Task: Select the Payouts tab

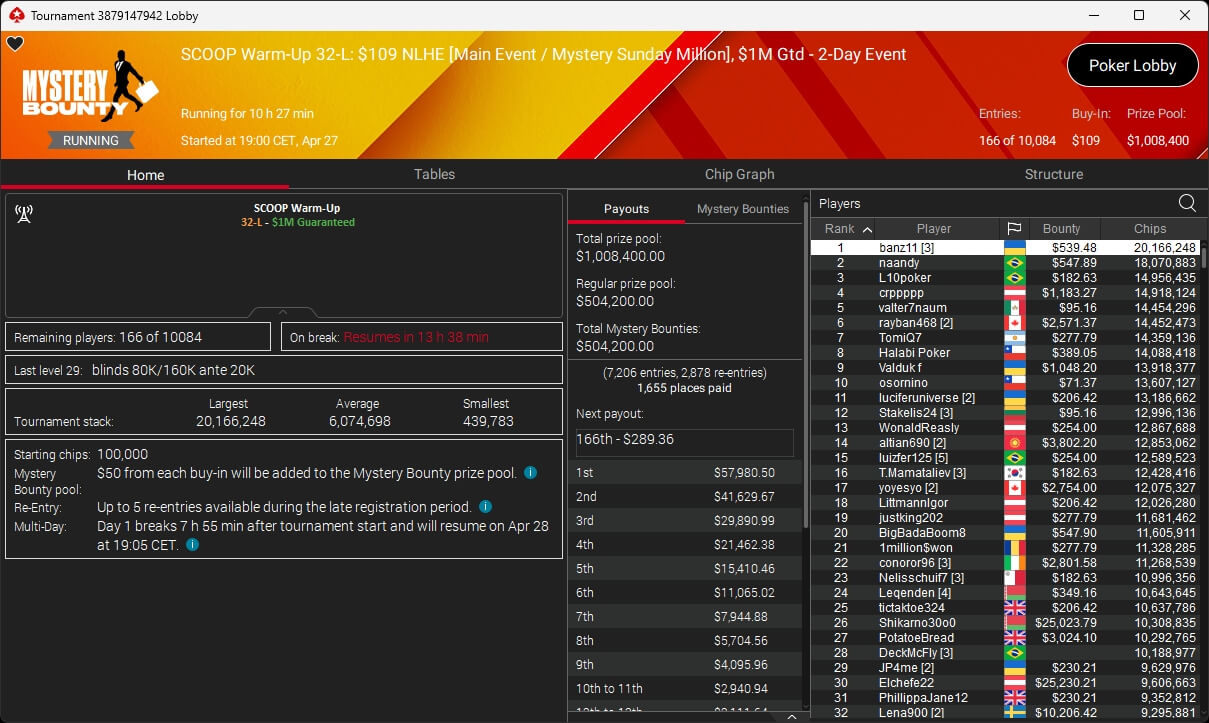Action: pyautogui.click(x=626, y=209)
